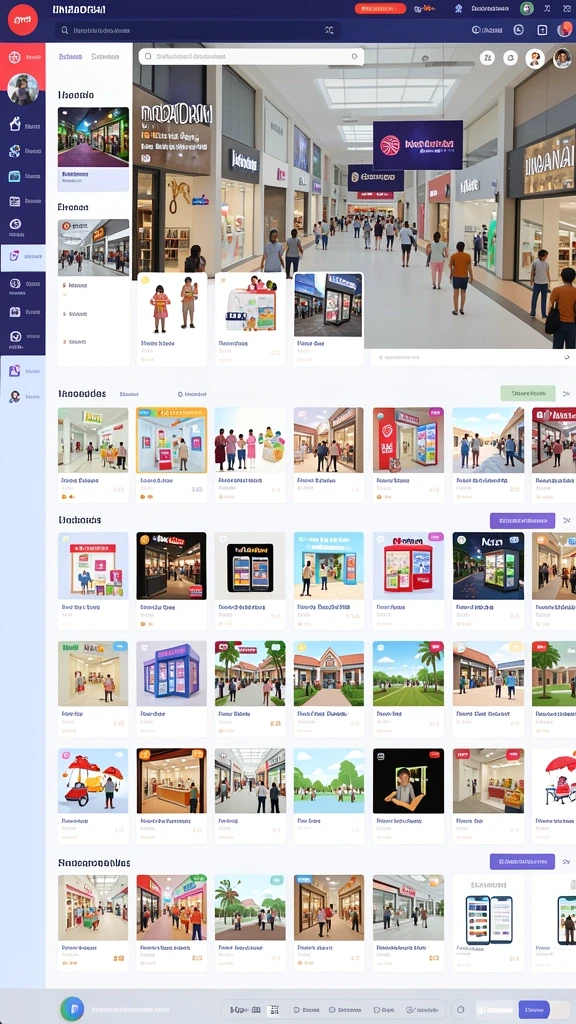The image size is (576, 1024).
Task: Switch to the first tab in left panel
Action: coord(70,57)
